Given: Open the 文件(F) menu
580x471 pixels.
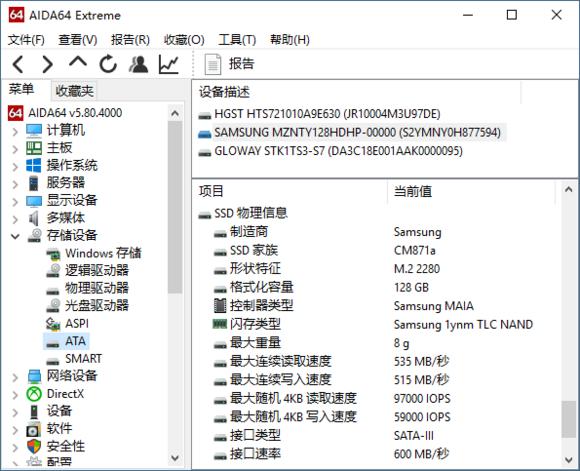Looking at the screenshot, I should point(26,40).
